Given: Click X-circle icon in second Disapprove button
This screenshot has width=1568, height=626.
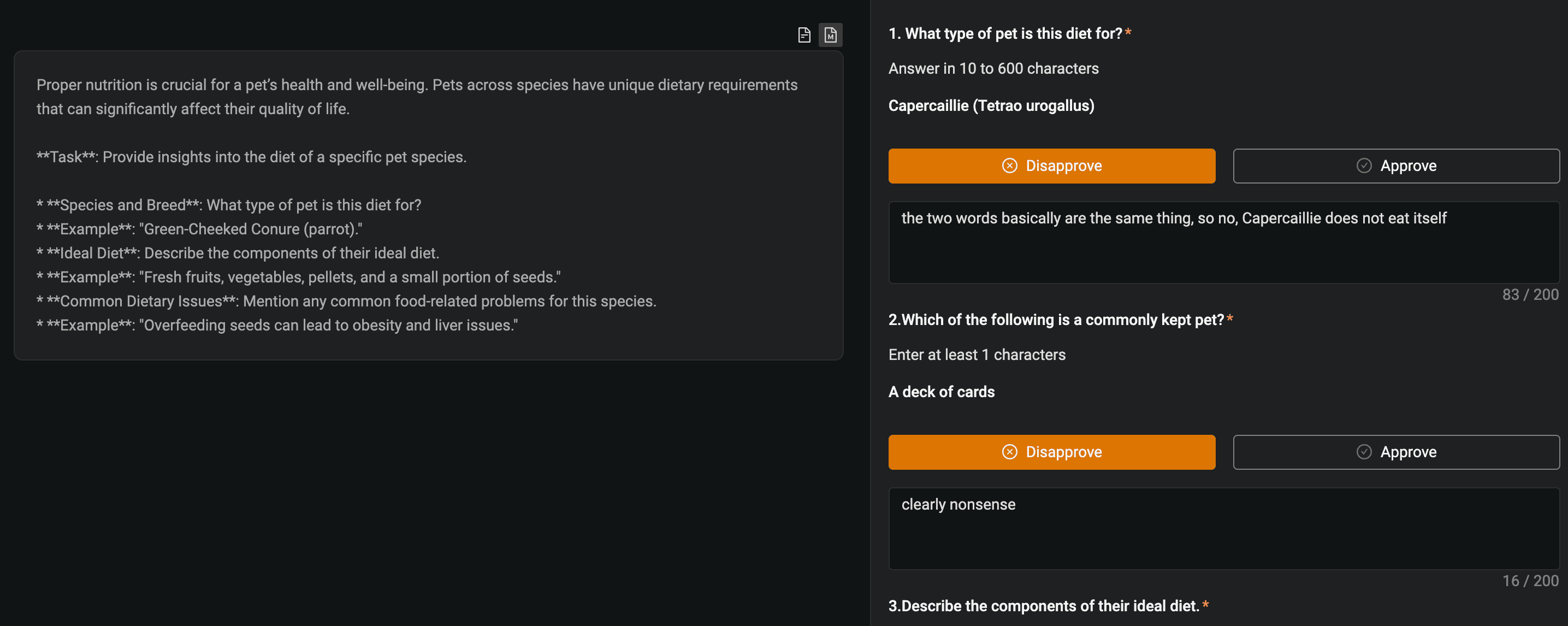Looking at the screenshot, I should [1009, 452].
